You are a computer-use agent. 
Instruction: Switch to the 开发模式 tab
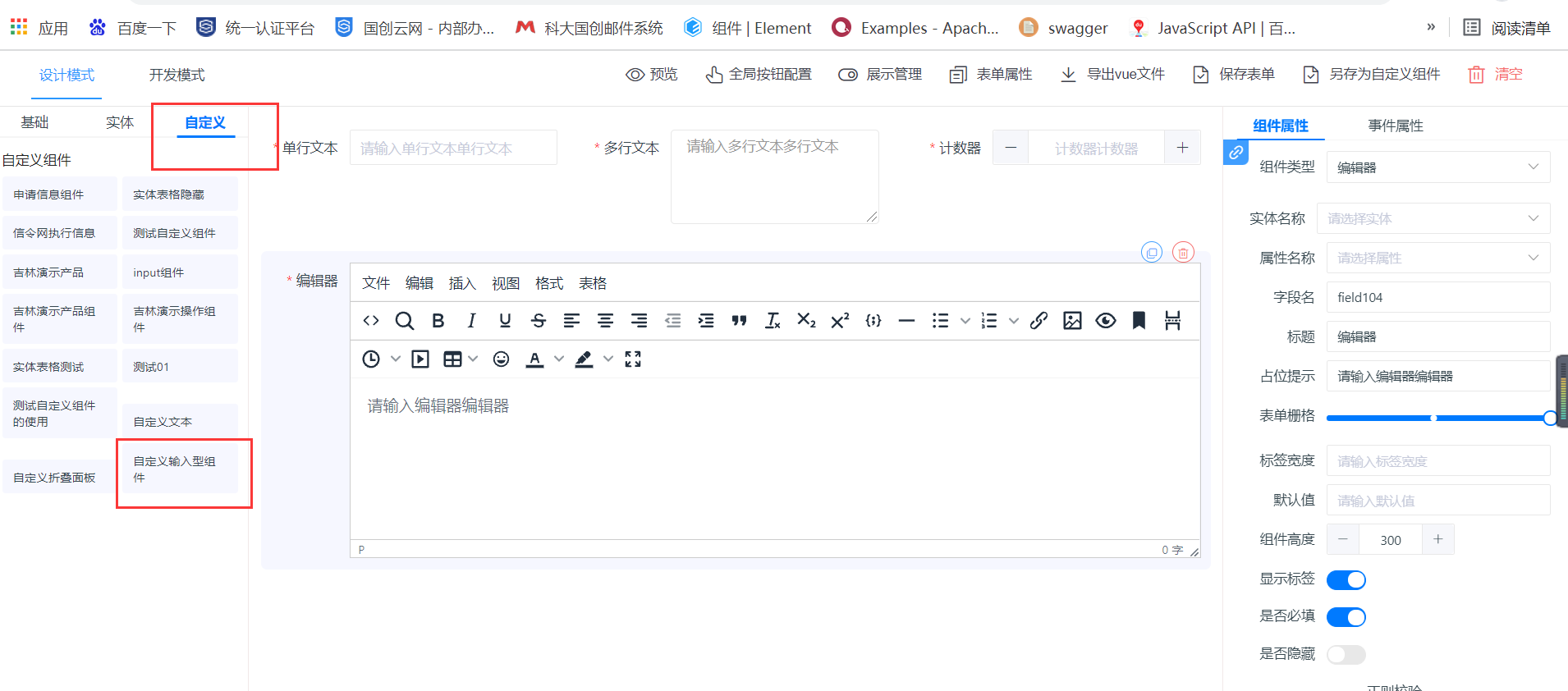177,75
